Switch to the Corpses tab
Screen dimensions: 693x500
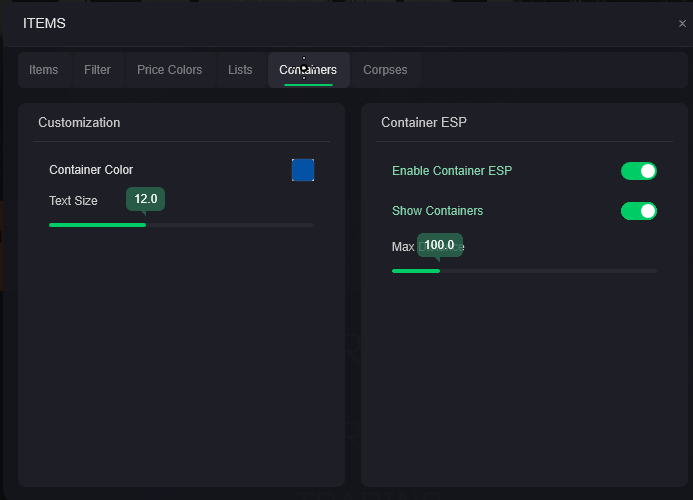(x=385, y=70)
